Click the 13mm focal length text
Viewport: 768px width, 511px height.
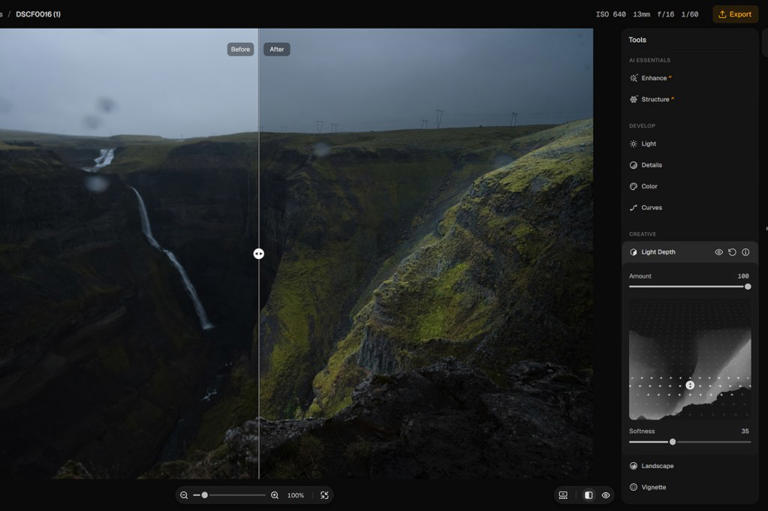(x=641, y=14)
